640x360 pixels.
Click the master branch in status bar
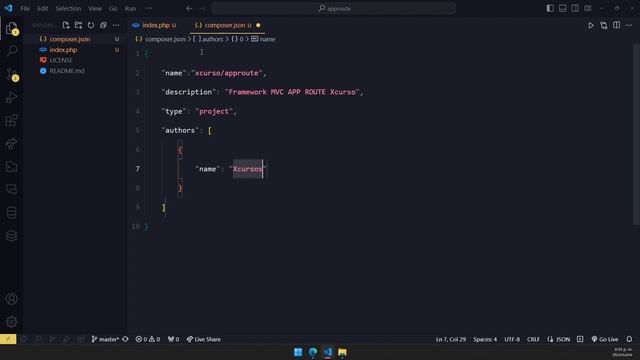click(x=105, y=339)
